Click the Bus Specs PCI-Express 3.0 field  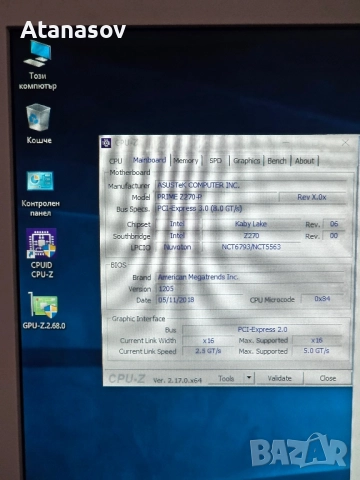point(251,209)
